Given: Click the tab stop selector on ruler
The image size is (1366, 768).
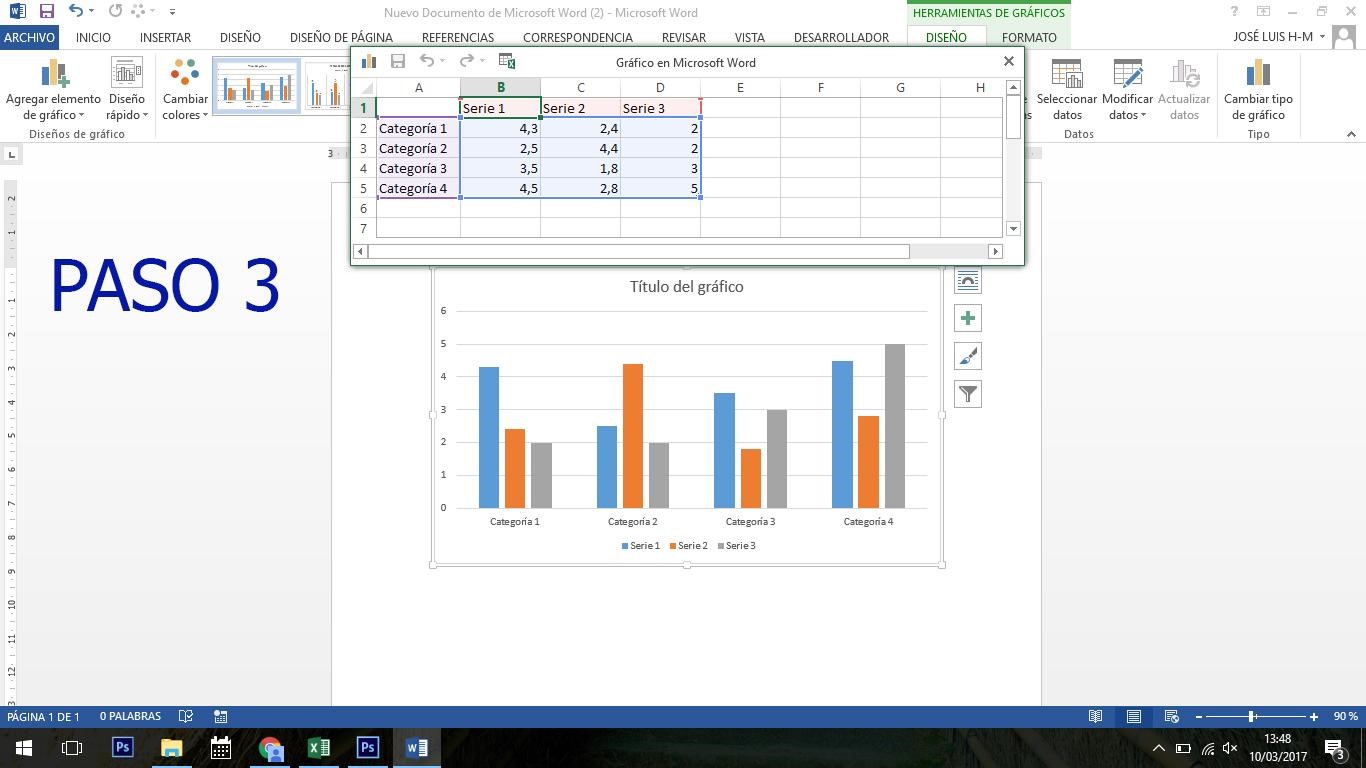Looking at the screenshot, I should tap(11, 154).
